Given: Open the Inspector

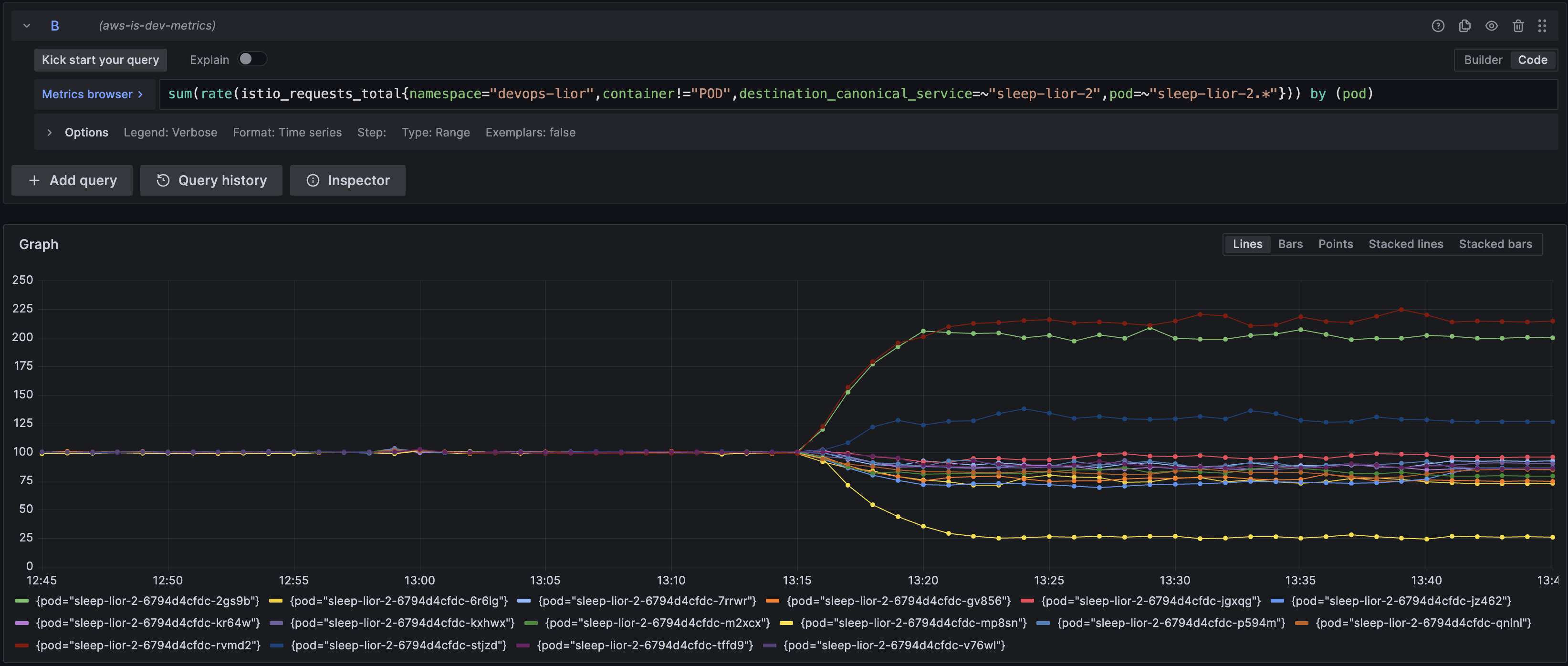Looking at the screenshot, I should click(347, 180).
